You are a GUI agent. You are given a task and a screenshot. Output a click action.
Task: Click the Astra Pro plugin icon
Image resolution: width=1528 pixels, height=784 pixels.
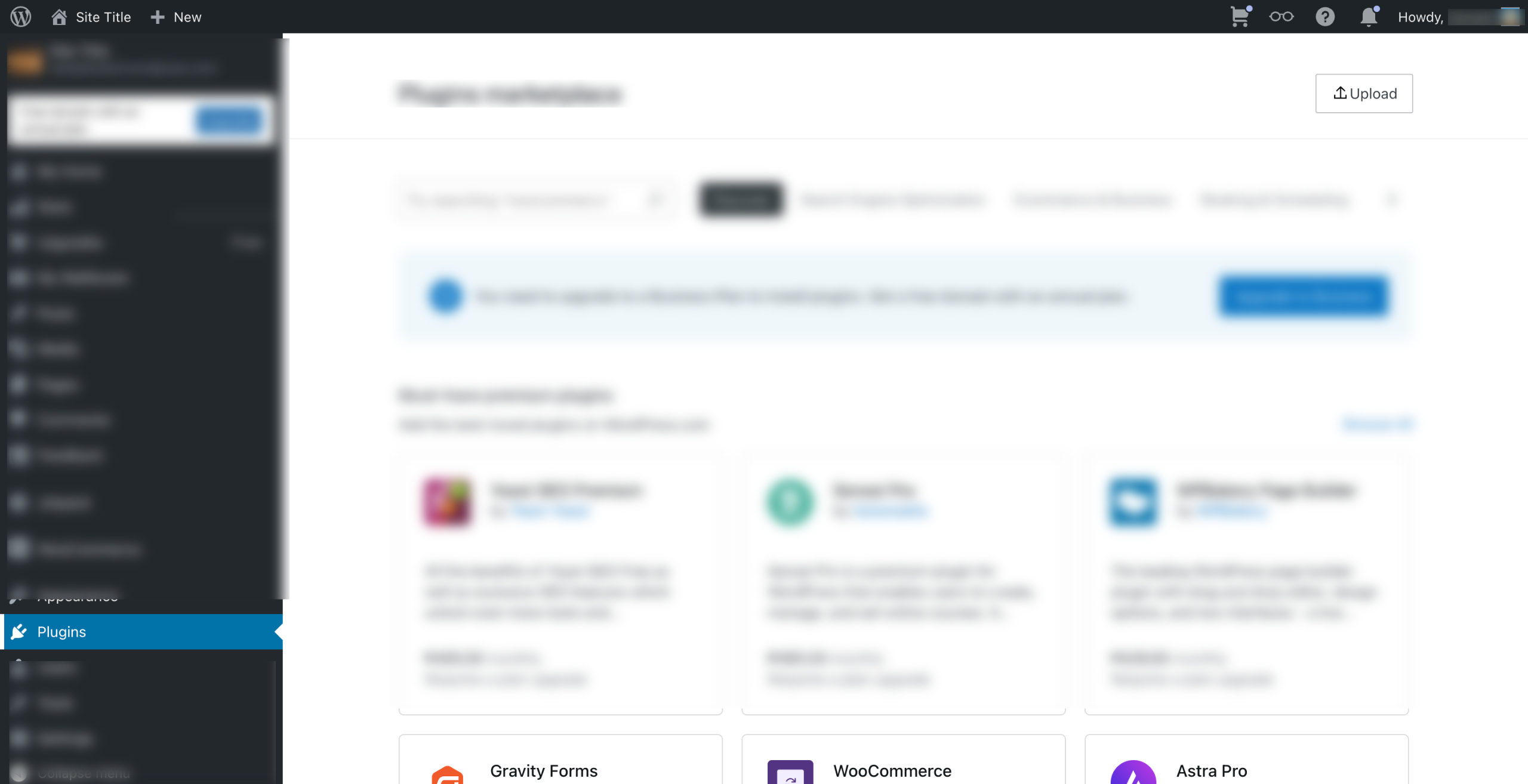pos(1133,771)
